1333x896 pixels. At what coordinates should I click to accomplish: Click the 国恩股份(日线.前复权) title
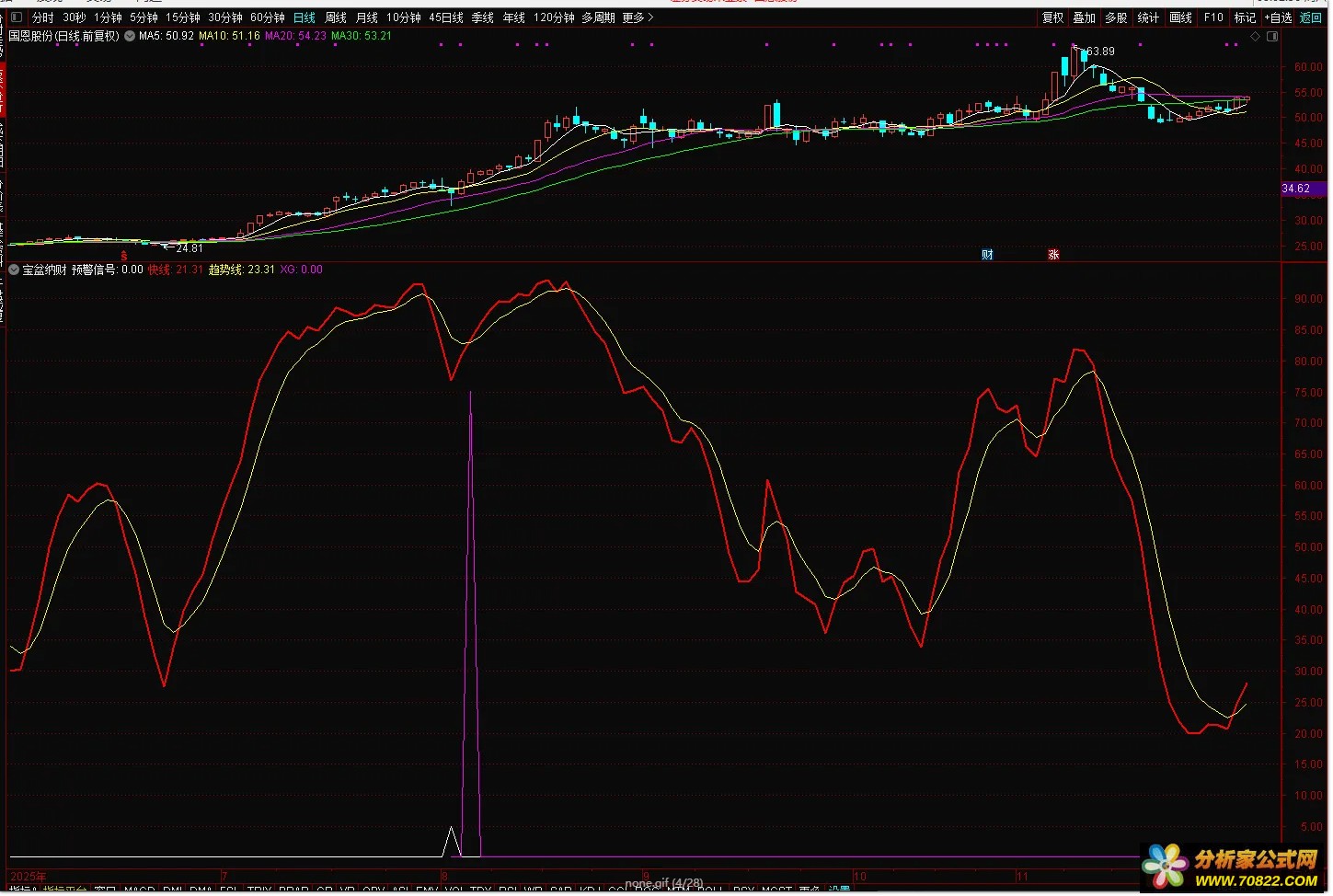tap(63, 36)
